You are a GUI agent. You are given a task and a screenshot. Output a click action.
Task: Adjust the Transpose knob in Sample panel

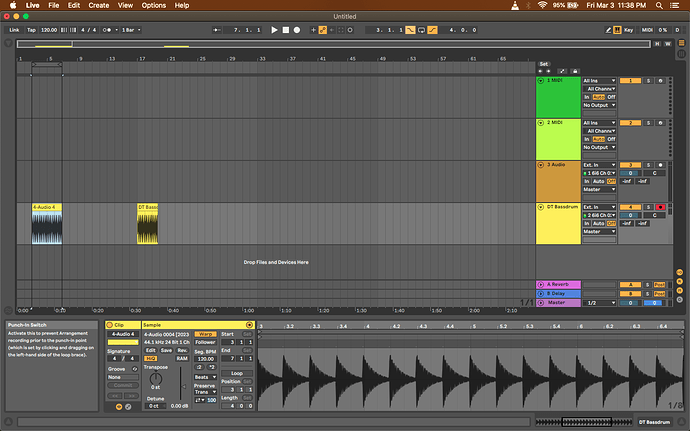(x=156, y=378)
